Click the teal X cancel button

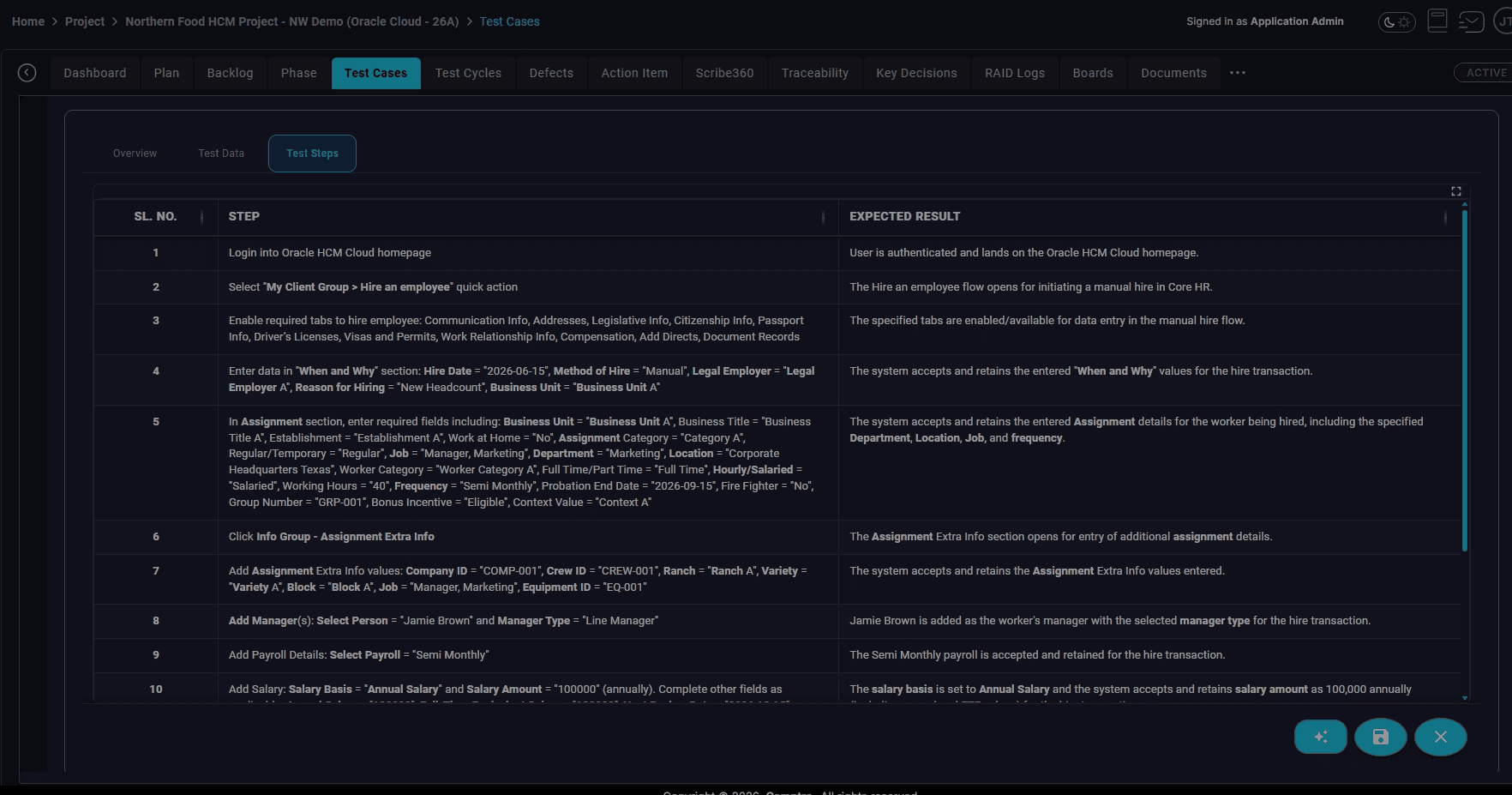pos(1441,737)
